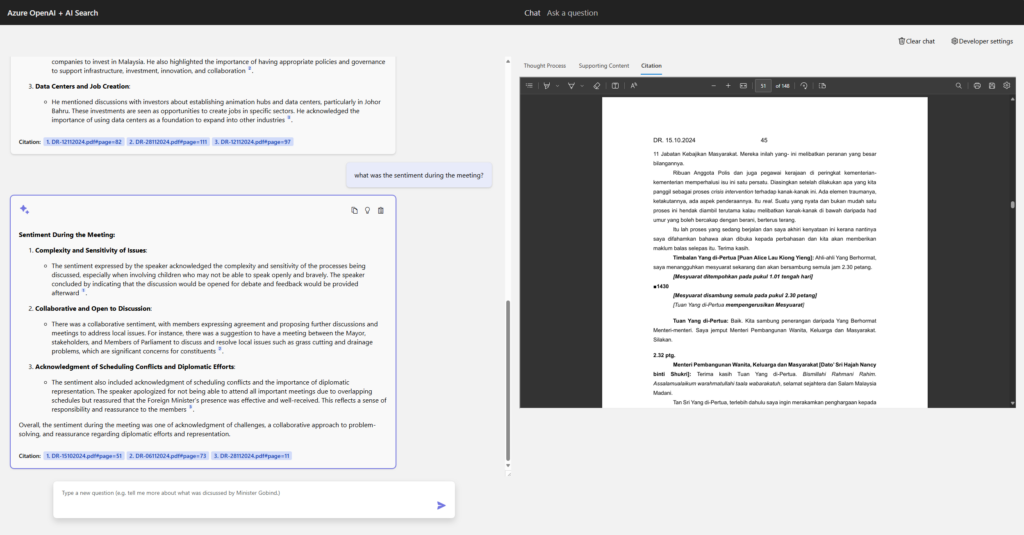Click the superscript citation 1 after "afterward"
This screenshot has width=1024, height=535.
(83, 291)
